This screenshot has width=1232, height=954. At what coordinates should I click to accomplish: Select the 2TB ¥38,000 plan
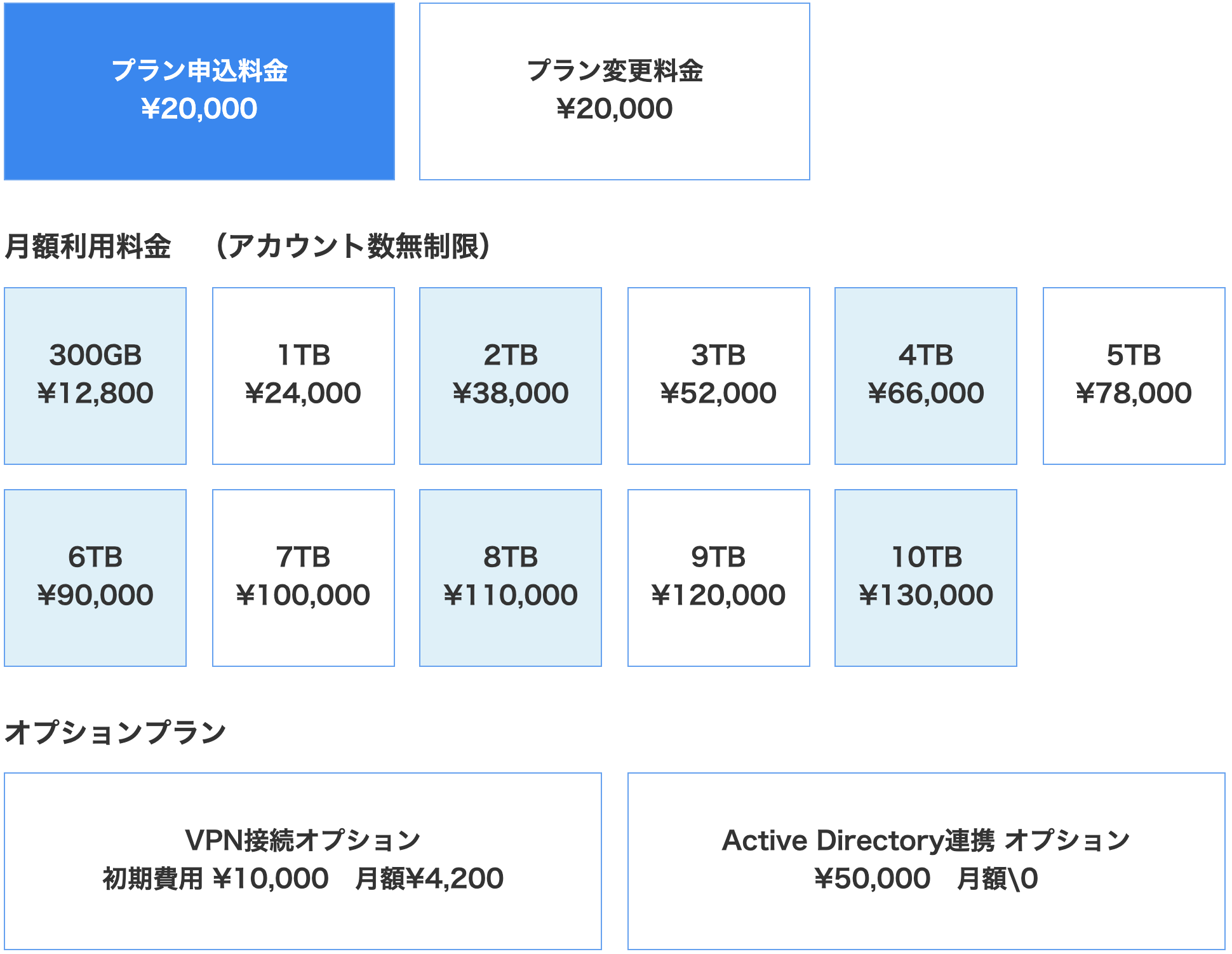(511, 375)
